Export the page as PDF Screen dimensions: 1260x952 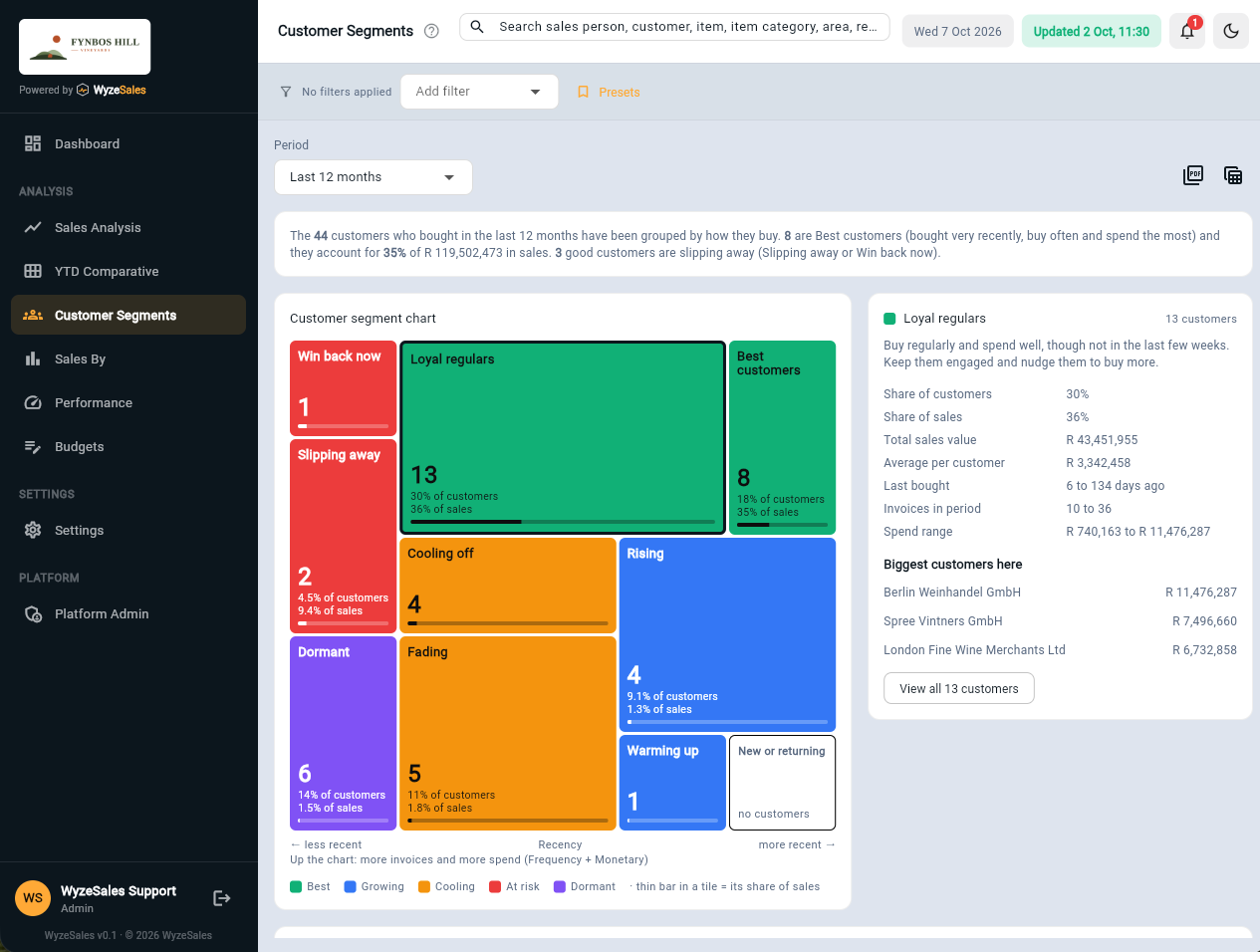click(1193, 175)
